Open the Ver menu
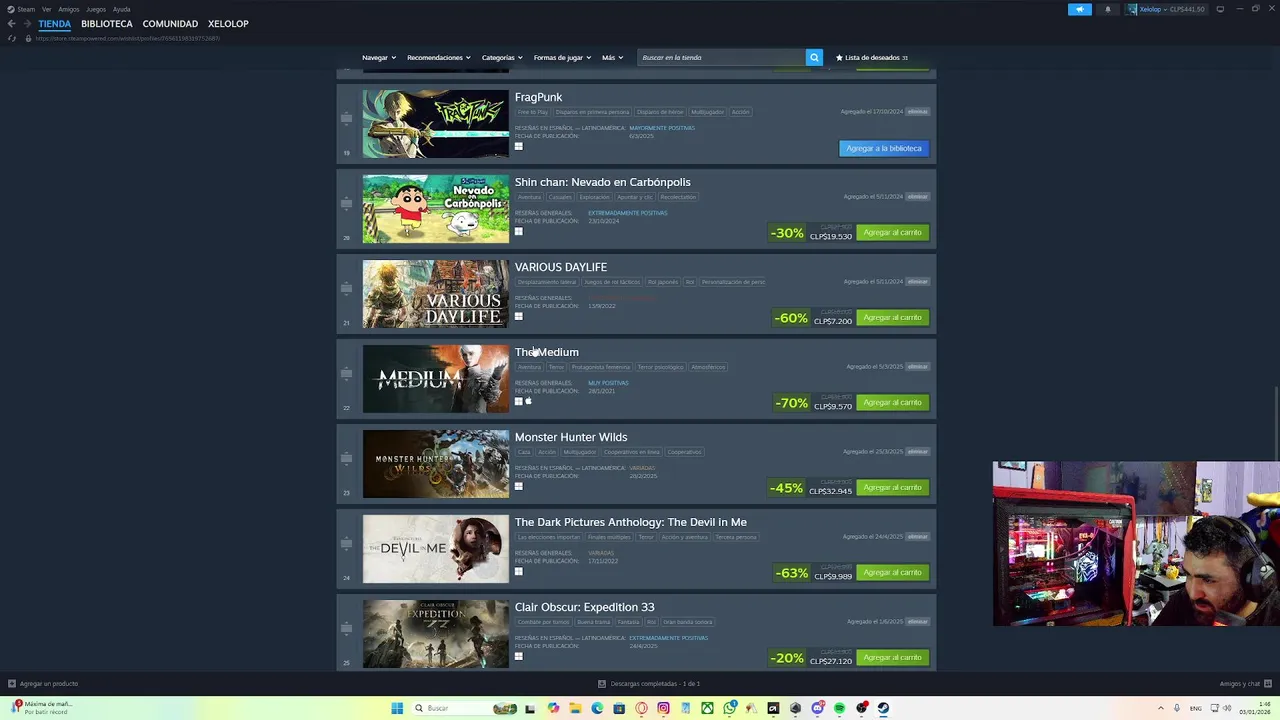The image size is (1280, 720). coord(46,9)
